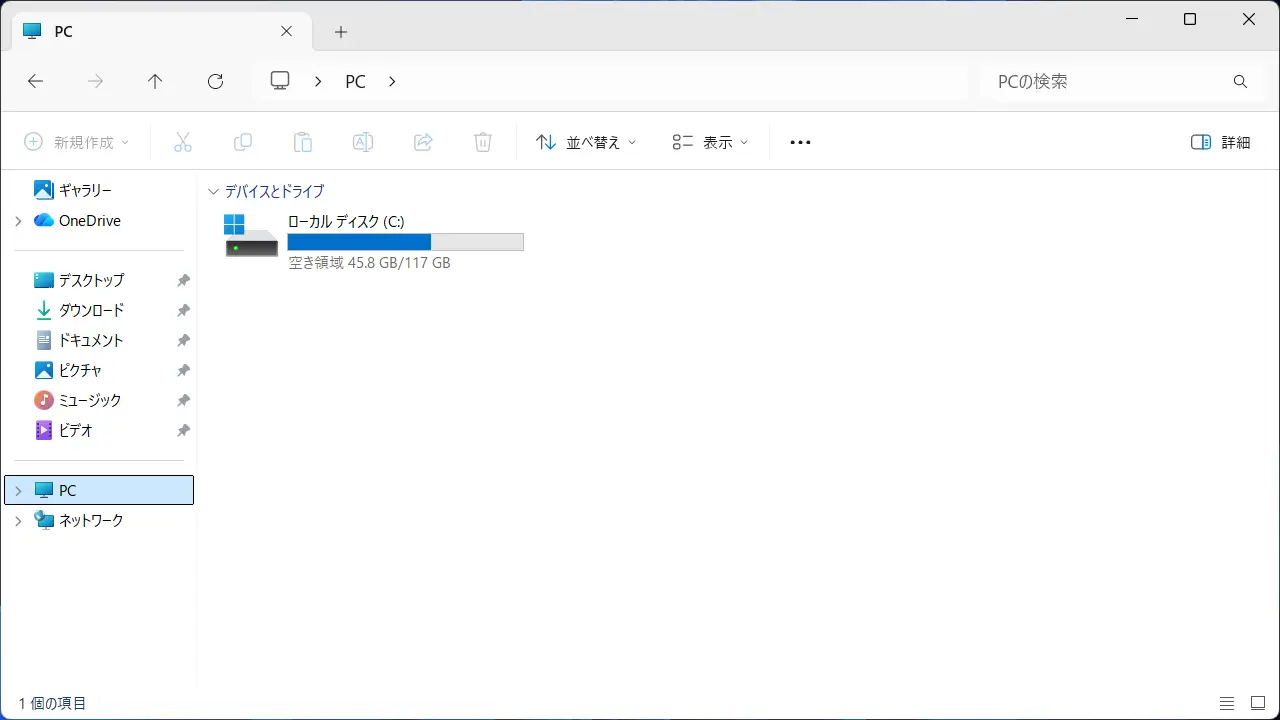This screenshot has width=1280, height=720.
Task: Click chevron before PC in address bar
Action: [318, 81]
